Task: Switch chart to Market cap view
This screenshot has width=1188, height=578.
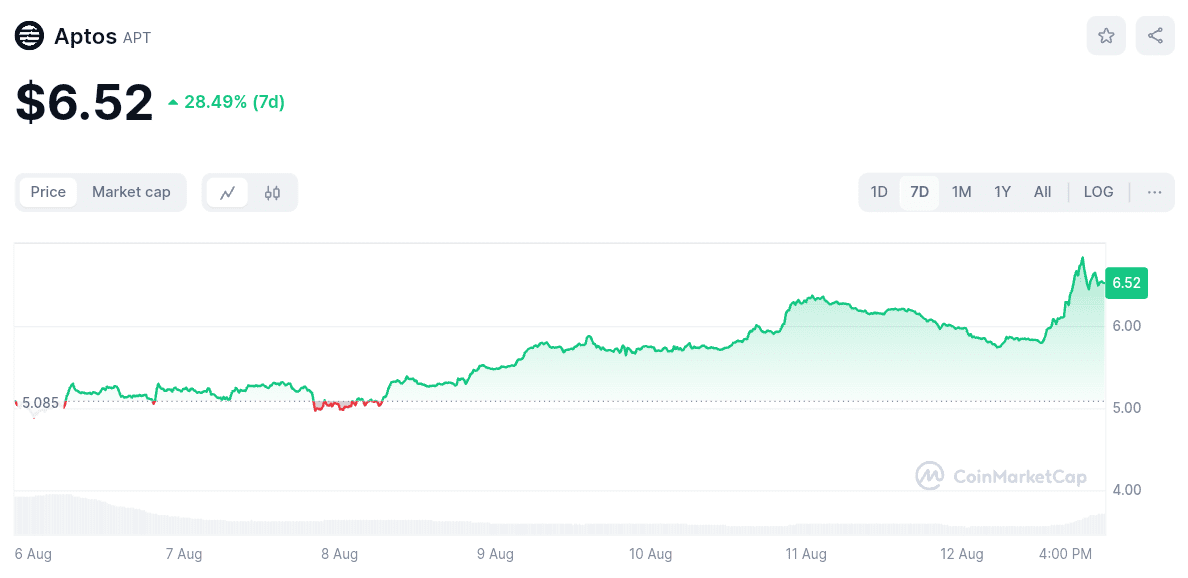Action: click(x=131, y=192)
